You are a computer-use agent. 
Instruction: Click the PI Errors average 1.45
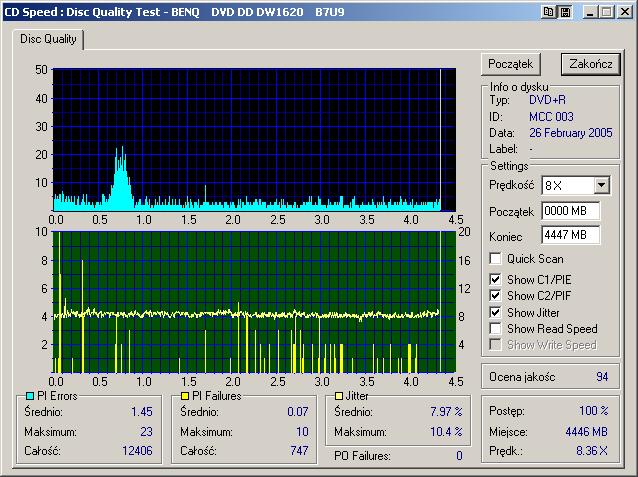point(142,412)
